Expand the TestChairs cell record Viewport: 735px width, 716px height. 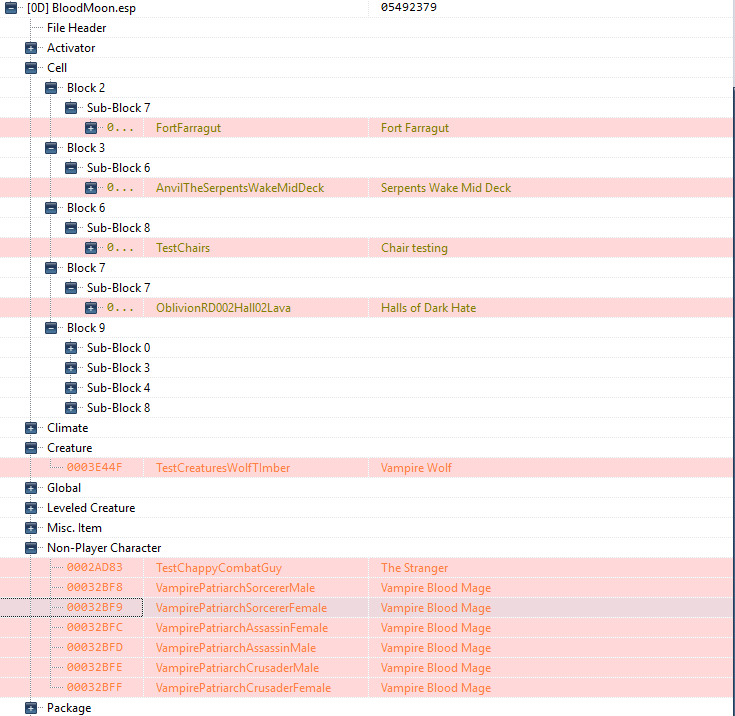(91, 248)
